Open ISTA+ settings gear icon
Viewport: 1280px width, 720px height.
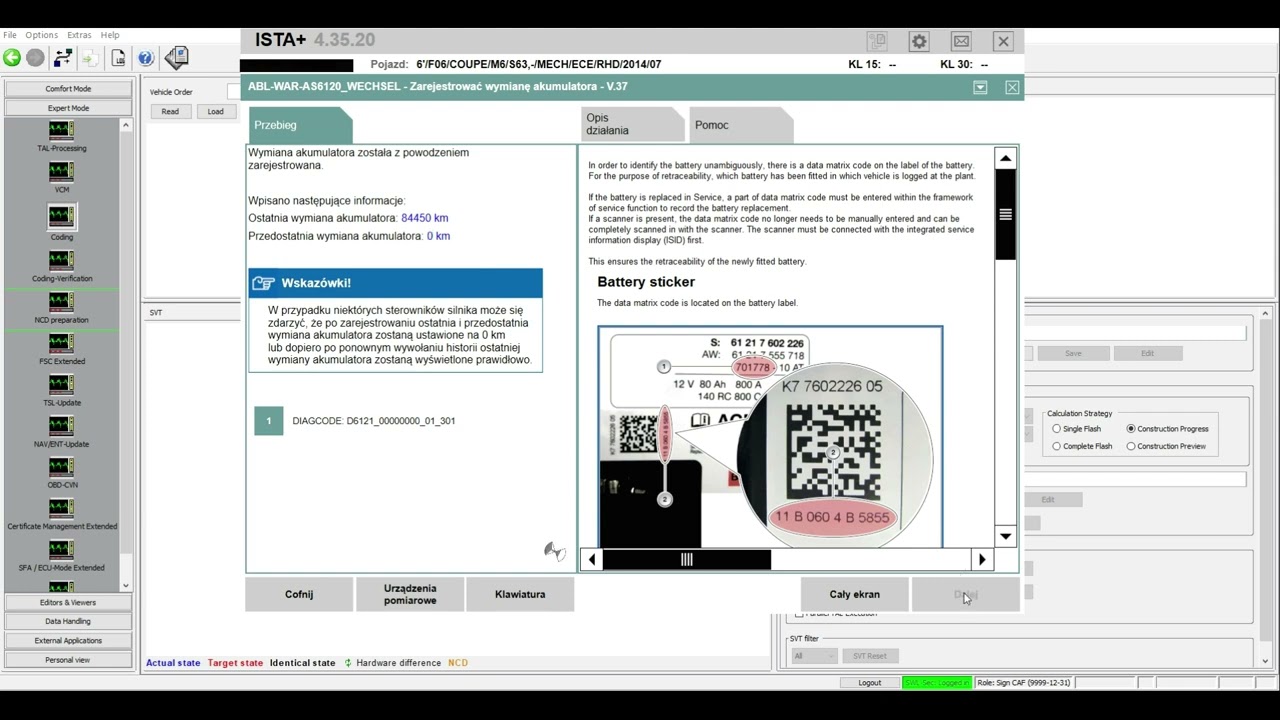click(919, 41)
